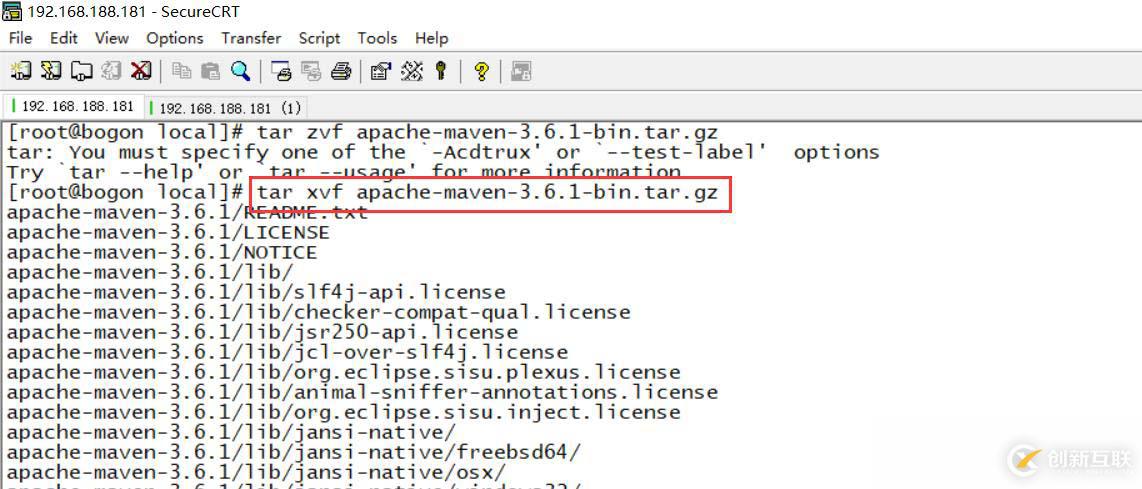Viewport: 1142px width, 489px height.
Task: Click the Paste clipboard icon
Action: [x=210, y=71]
